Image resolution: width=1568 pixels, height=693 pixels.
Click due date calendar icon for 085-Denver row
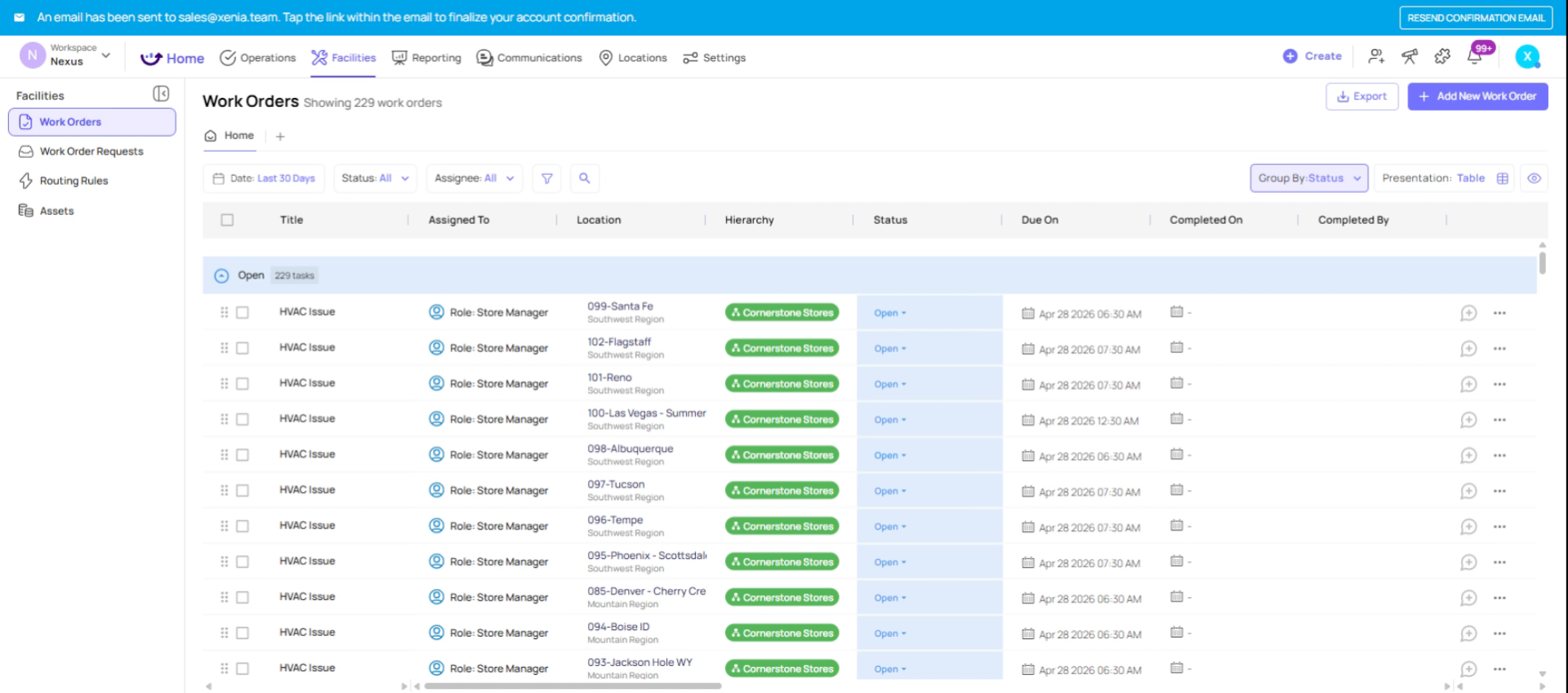click(x=1028, y=598)
